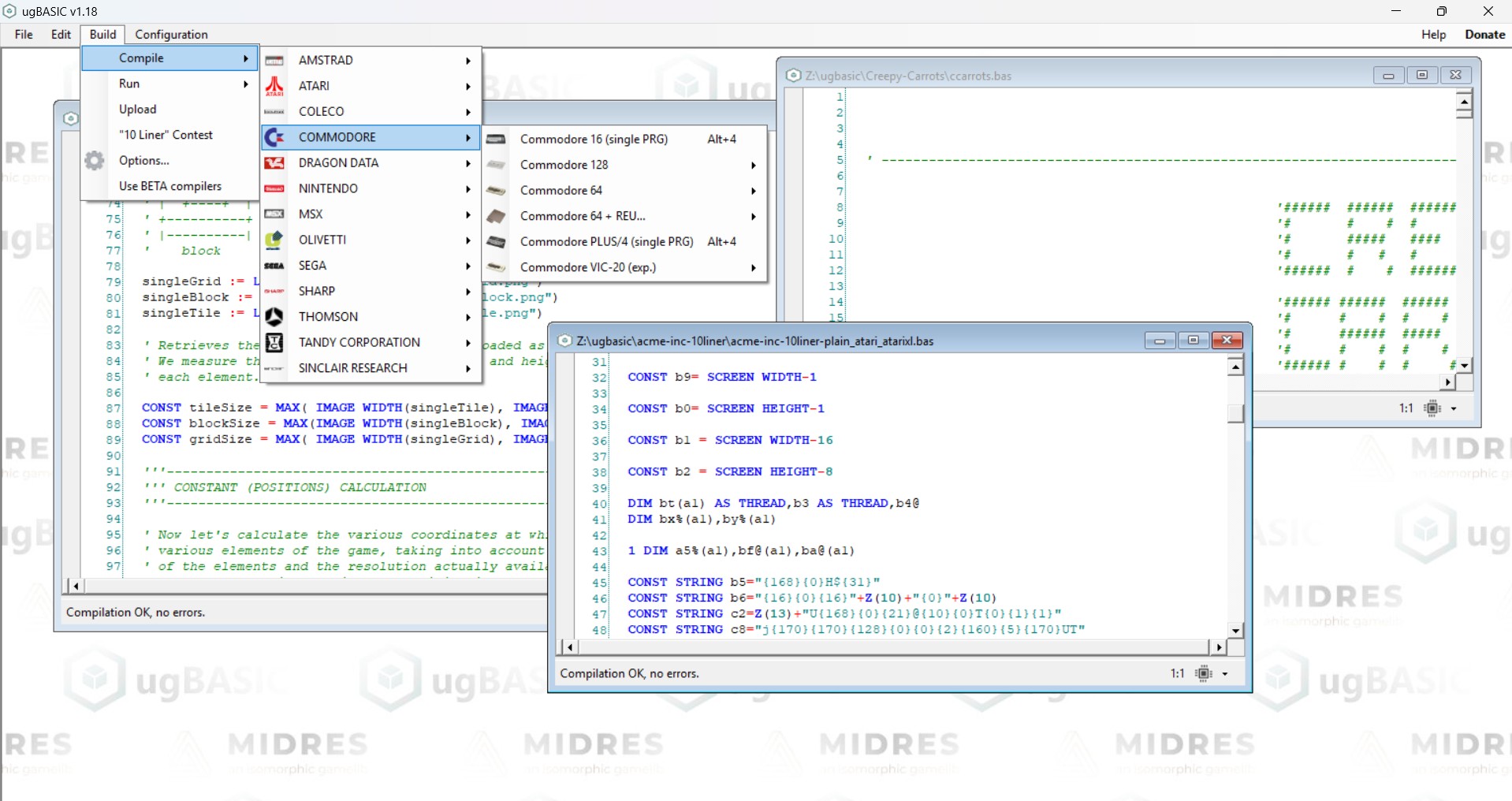Expand the Commodore VIC-20 (exp.) submenu arrow

(x=754, y=268)
